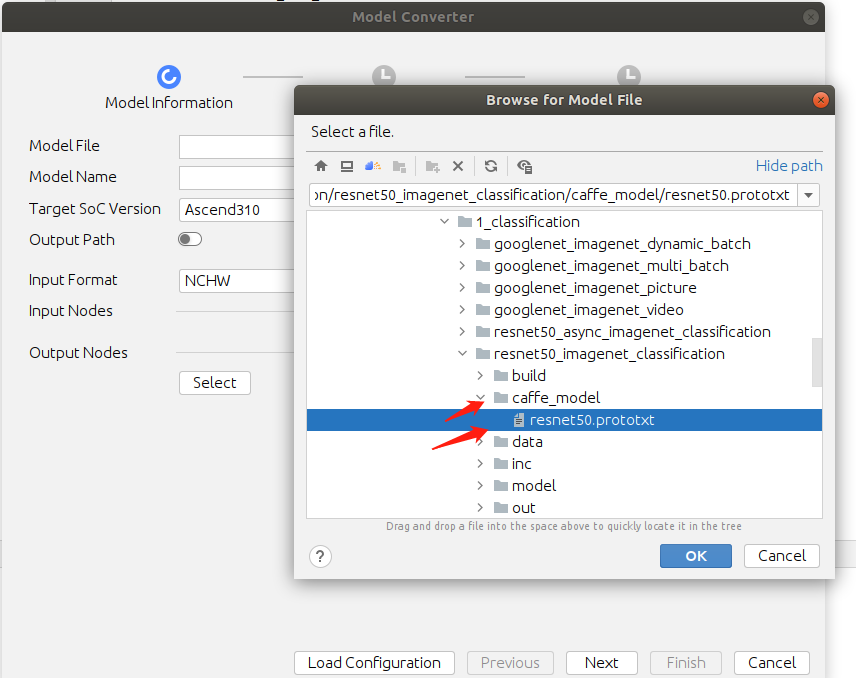Close the Browse for Model File dialog
The height and width of the screenshot is (678, 856).
(821, 100)
